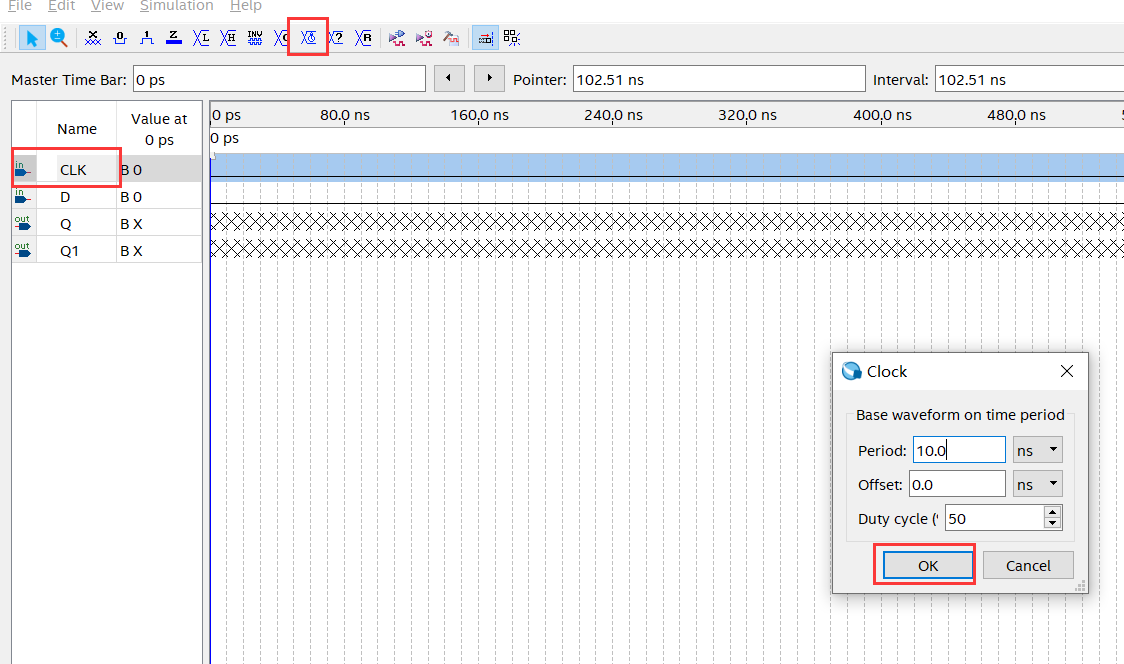Apply High Impedance (Z) value

[173, 38]
